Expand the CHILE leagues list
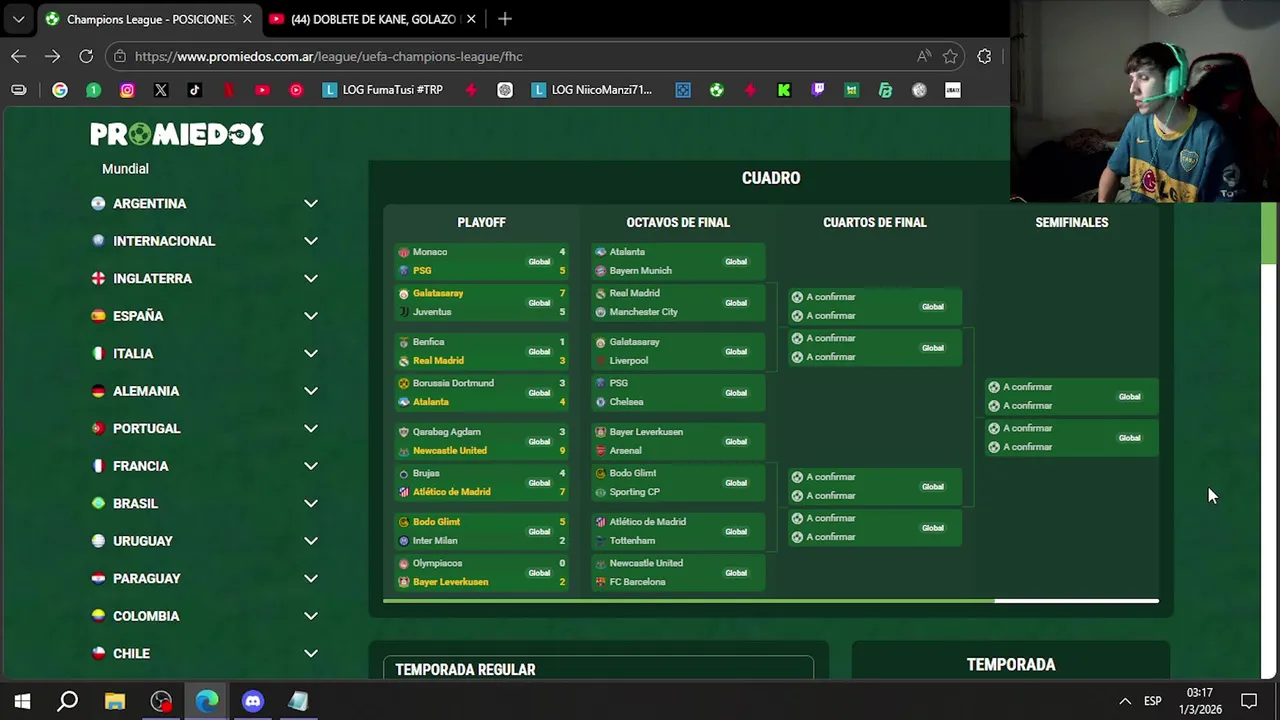Screen dimensions: 1280x720 click(311, 653)
